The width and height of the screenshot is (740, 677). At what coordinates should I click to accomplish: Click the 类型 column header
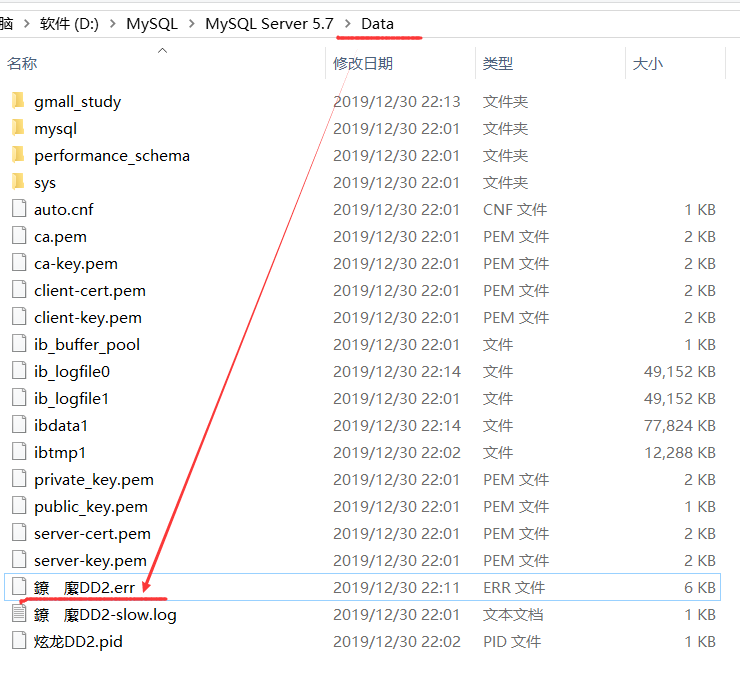[497, 63]
